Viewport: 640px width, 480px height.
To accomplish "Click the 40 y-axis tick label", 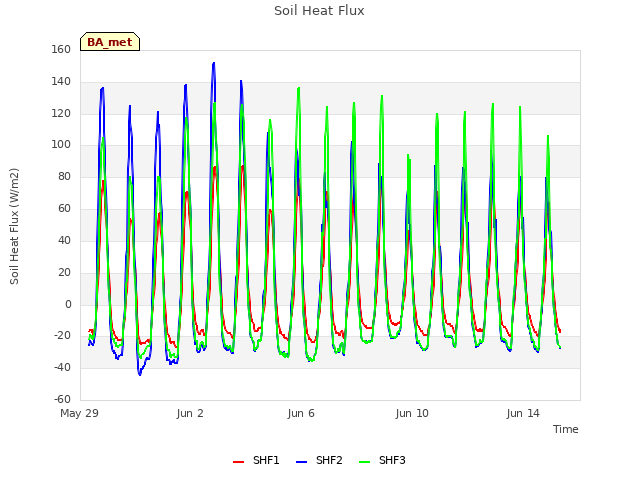I will coord(64,240).
